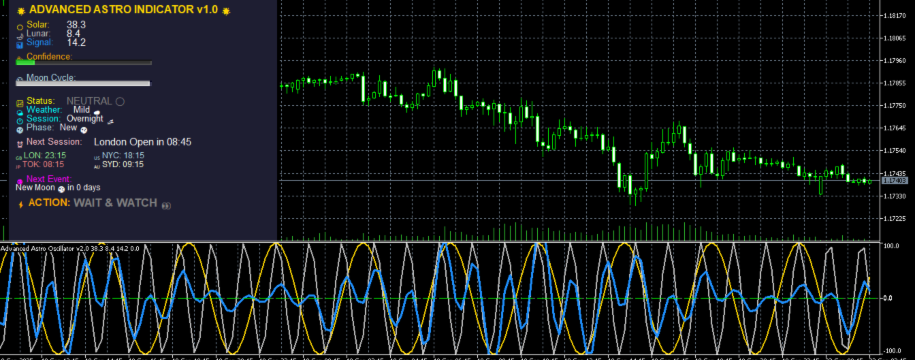
Task: Click the NEUTRAL status text
Action: click(89, 102)
